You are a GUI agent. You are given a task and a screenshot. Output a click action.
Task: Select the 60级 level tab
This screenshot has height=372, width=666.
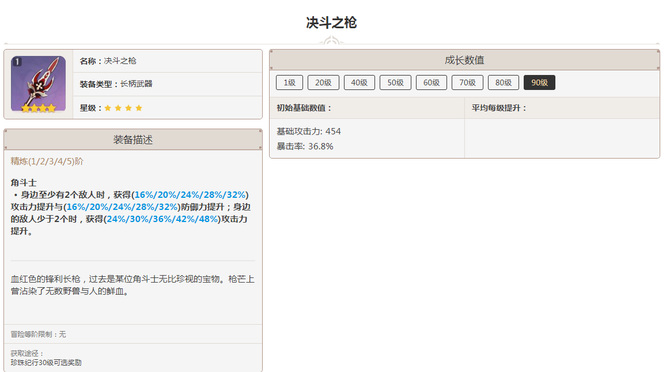pos(431,82)
